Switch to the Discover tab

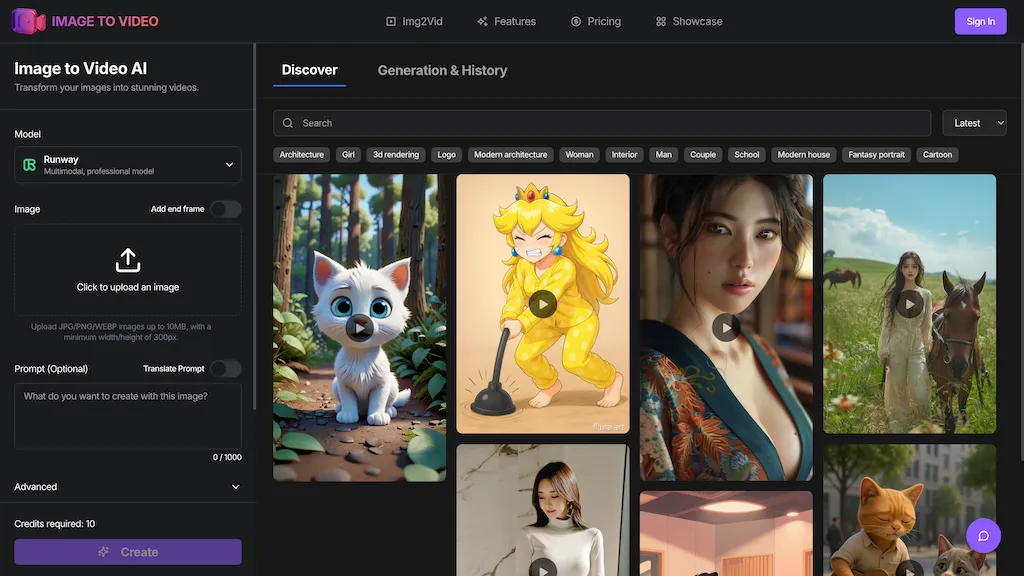310,70
